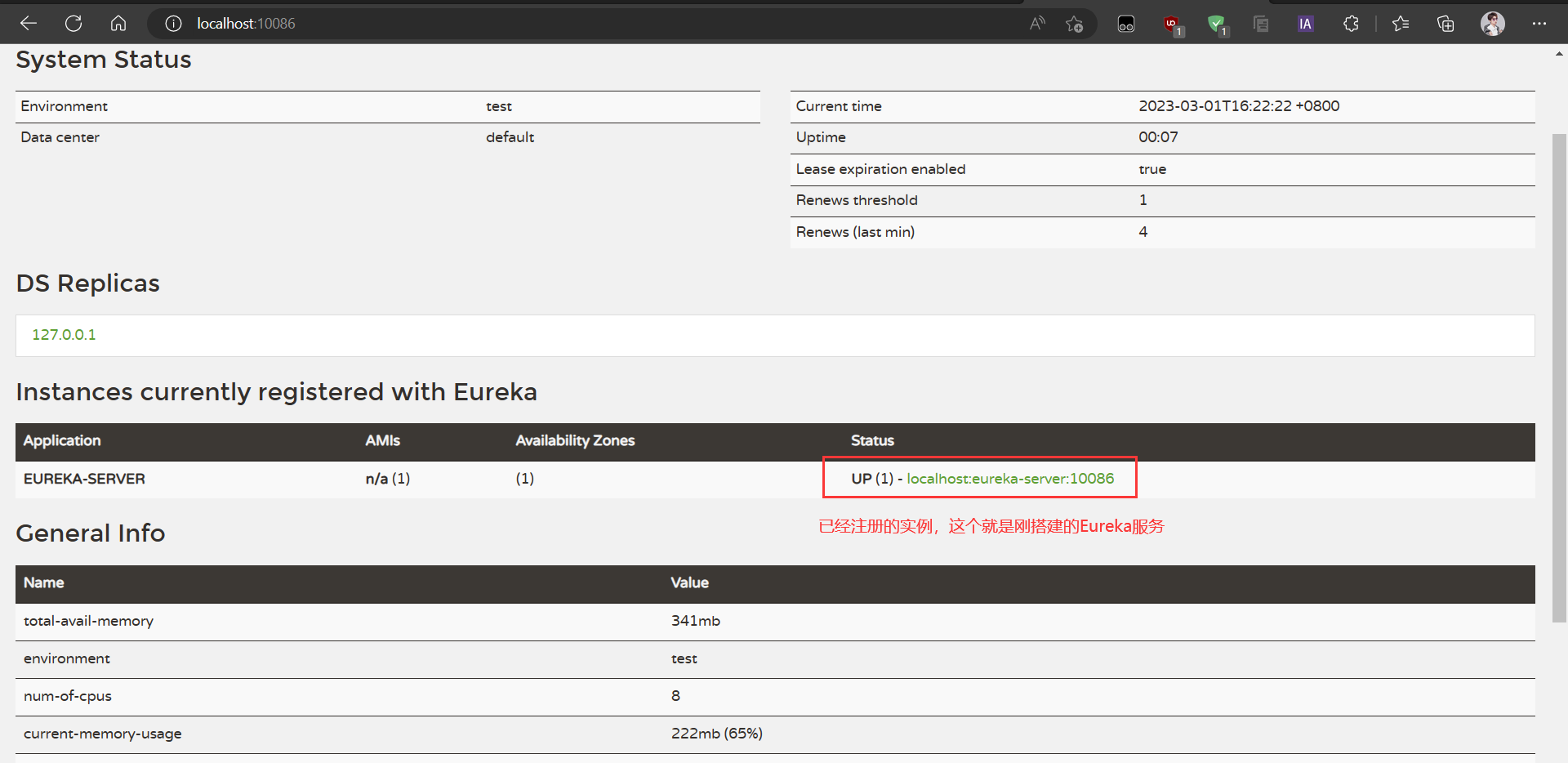The image size is (1568, 763).
Task: Click the Status column header
Action: pos(872,440)
